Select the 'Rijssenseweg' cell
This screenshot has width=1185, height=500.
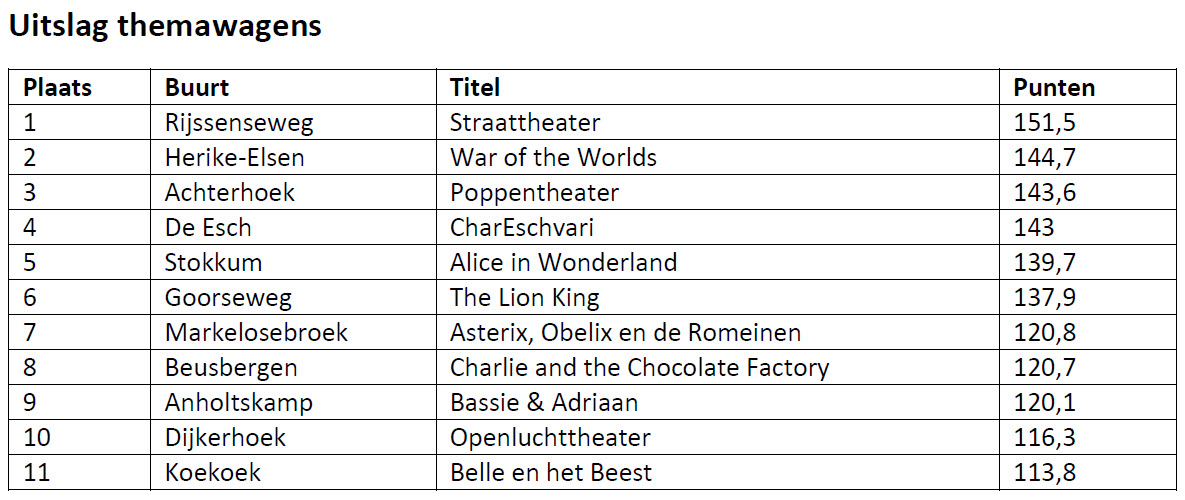tap(239, 123)
